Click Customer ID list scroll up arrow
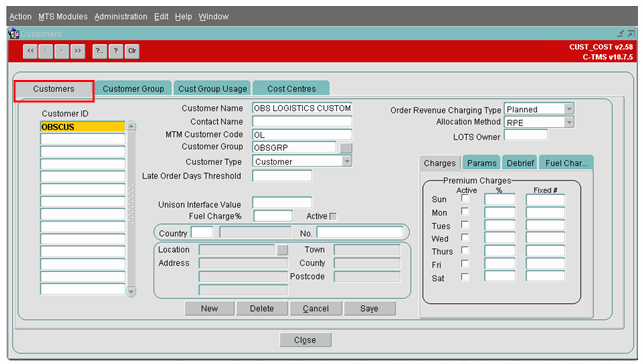Screen dimensions: 643x364 131,126
